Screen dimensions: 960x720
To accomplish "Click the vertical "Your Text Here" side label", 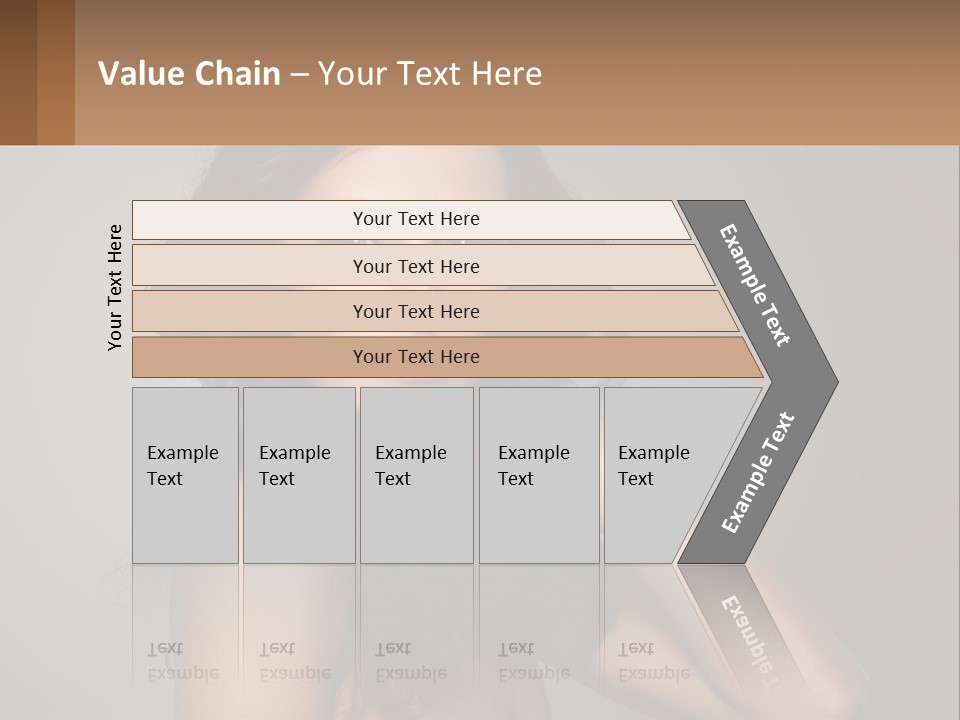I will (115, 287).
